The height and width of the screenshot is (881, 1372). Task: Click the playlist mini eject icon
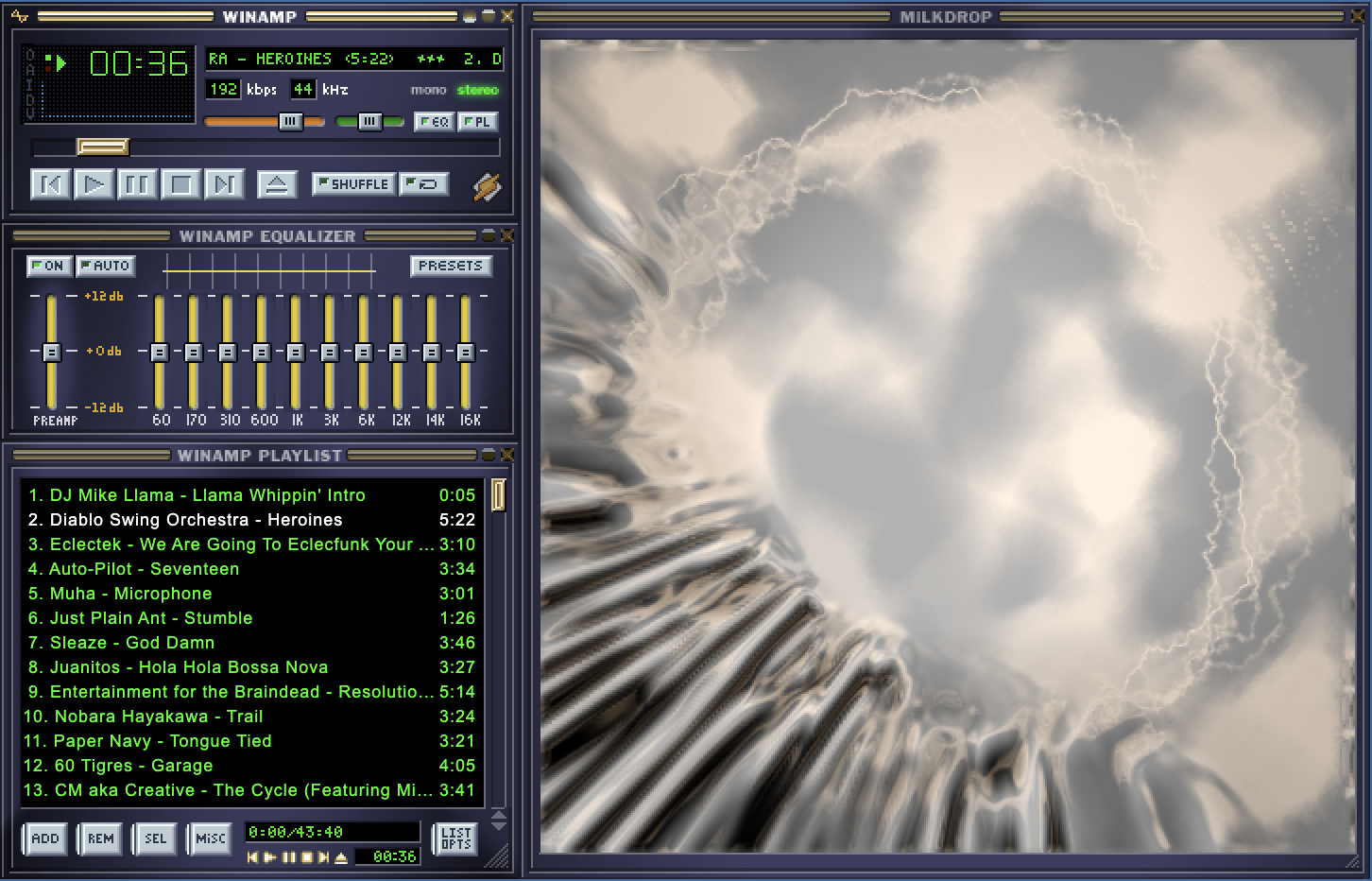coord(341,857)
